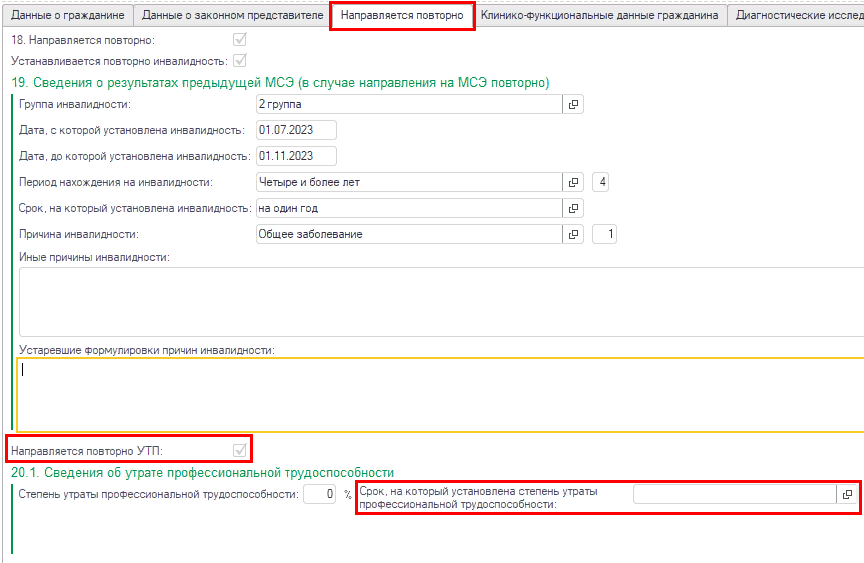This screenshot has width=864, height=563.
Task: Toggle 'Устанавливается повторно инвалидность' checkbox
Action: (x=239, y=61)
